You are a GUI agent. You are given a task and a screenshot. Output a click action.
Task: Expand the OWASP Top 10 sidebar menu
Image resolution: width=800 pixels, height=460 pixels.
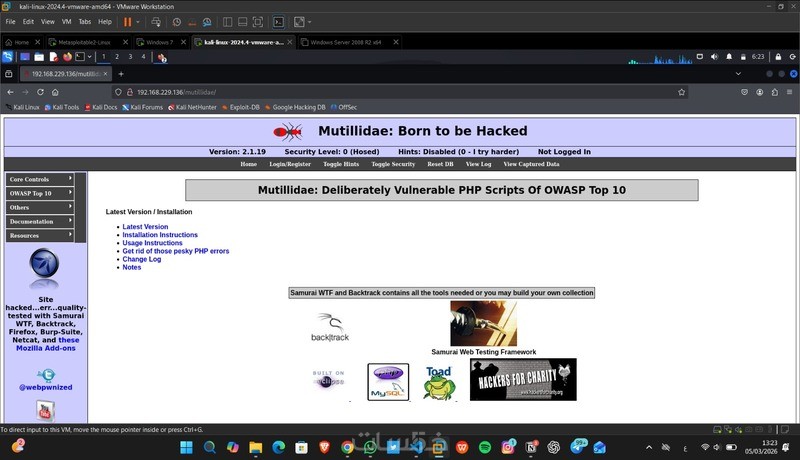40,193
